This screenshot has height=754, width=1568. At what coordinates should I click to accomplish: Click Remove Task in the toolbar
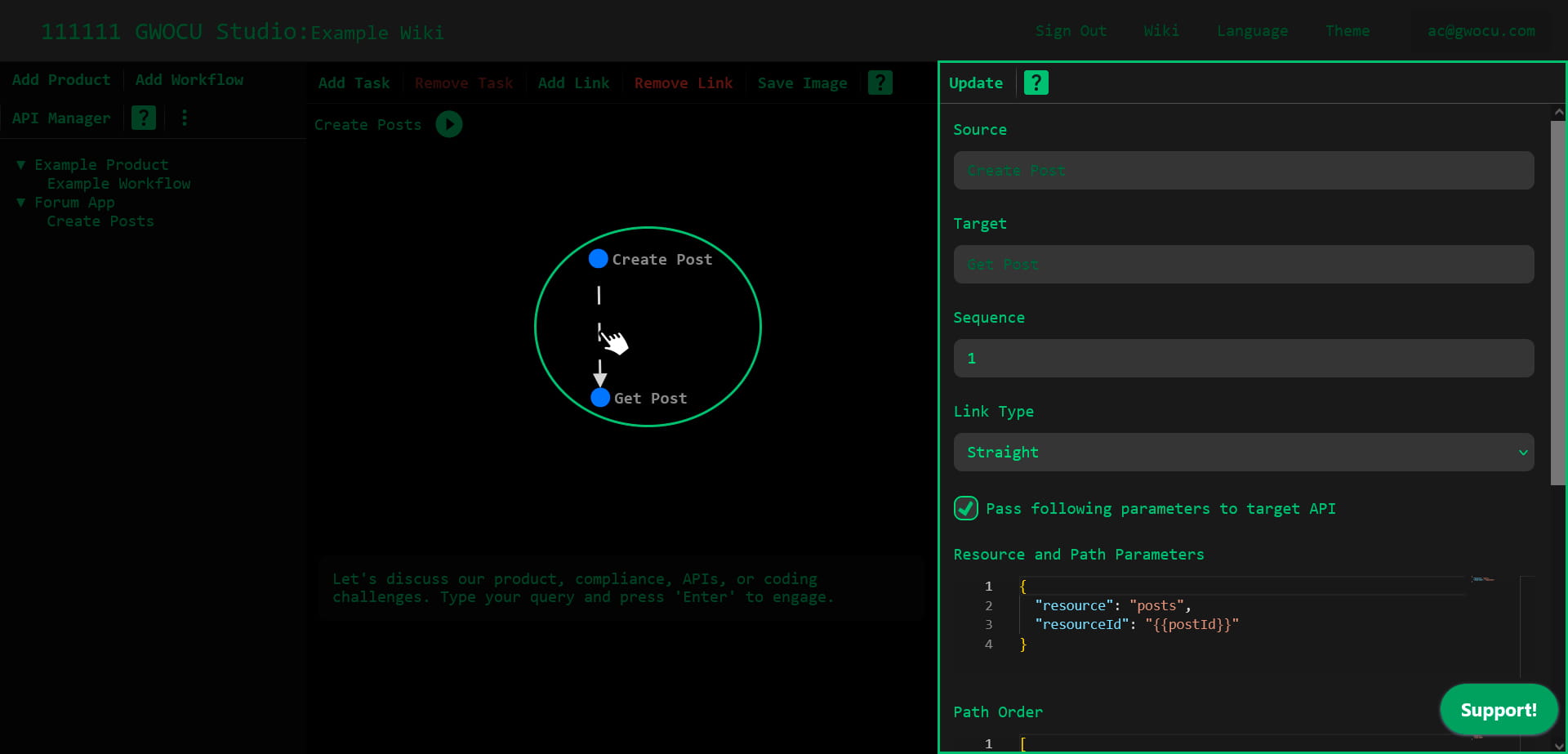pyautogui.click(x=464, y=83)
